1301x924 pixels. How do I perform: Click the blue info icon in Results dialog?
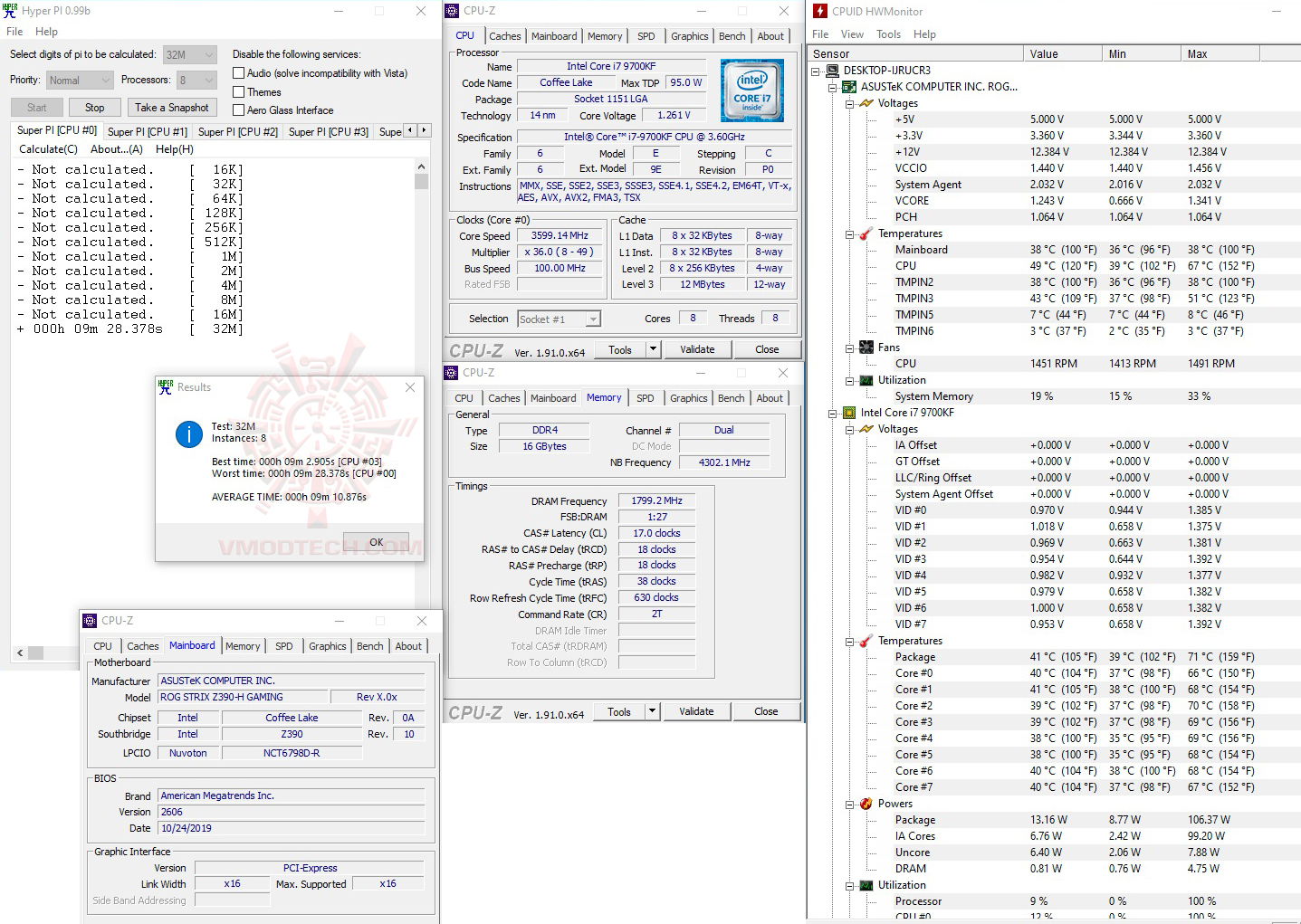[188, 434]
